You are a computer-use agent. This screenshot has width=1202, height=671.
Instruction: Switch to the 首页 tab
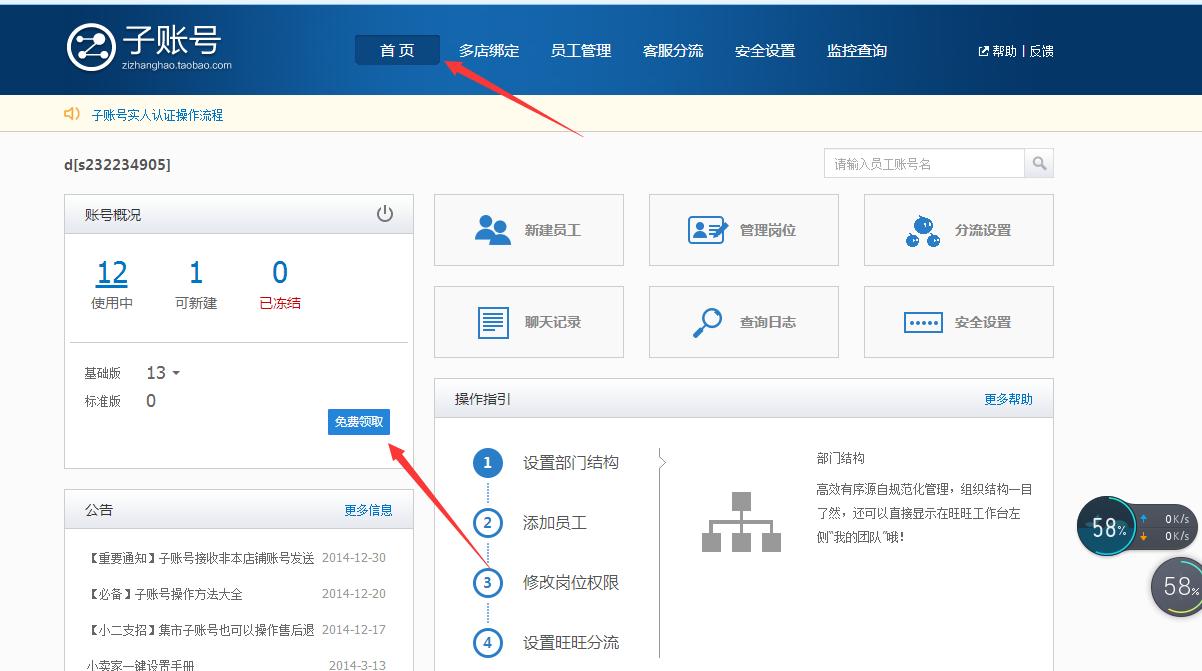click(397, 49)
